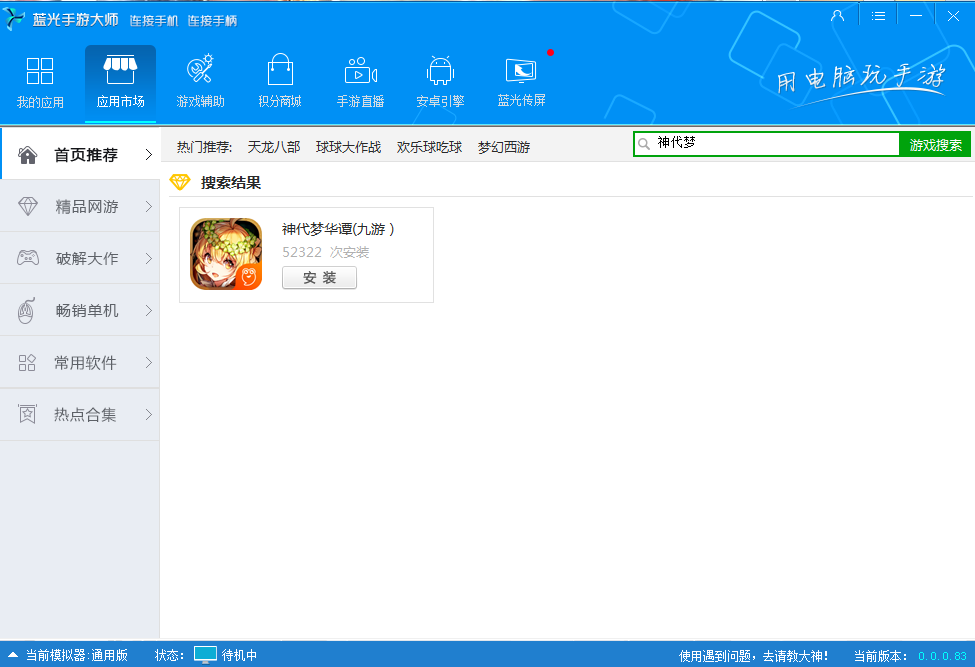The width and height of the screenshot is (975, 667).
Task: Open the 安卓引擎 Android engine
Action: pyautogui.click(x=440, y=82)
